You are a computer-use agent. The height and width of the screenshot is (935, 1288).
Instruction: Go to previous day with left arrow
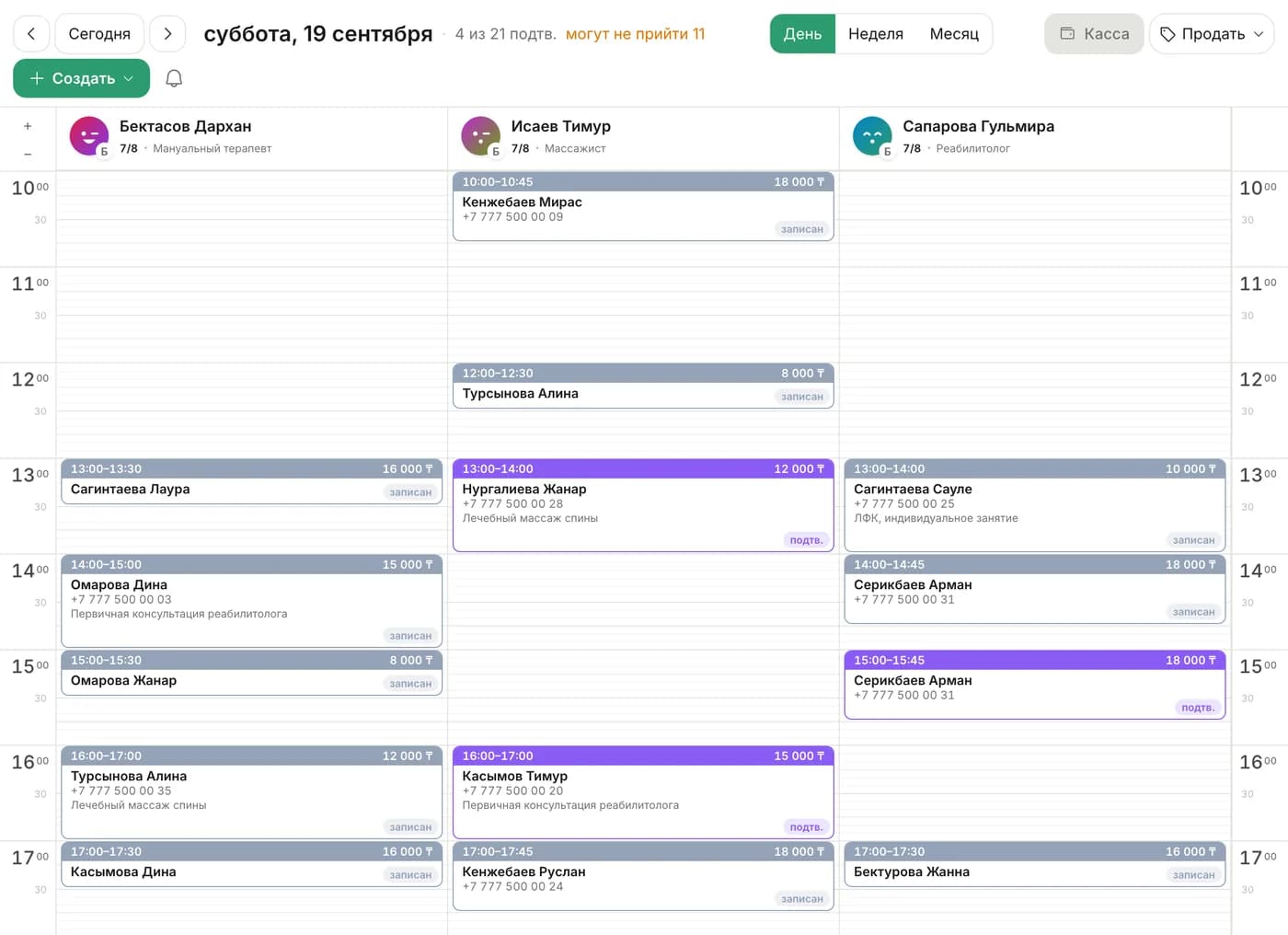31,34
